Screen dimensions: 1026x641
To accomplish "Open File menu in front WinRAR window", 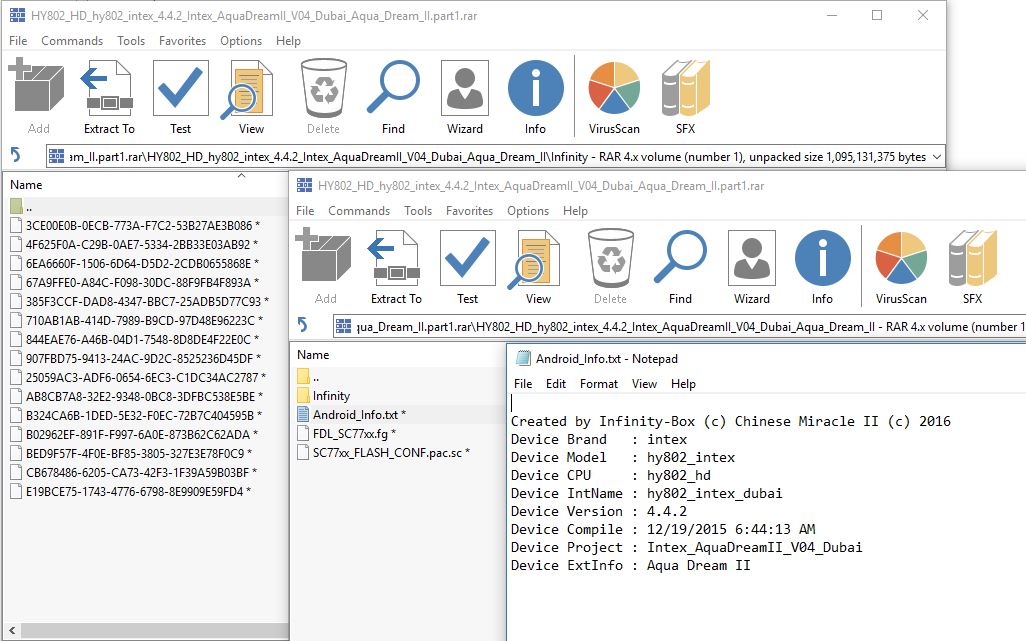I will tap(305, 211).
